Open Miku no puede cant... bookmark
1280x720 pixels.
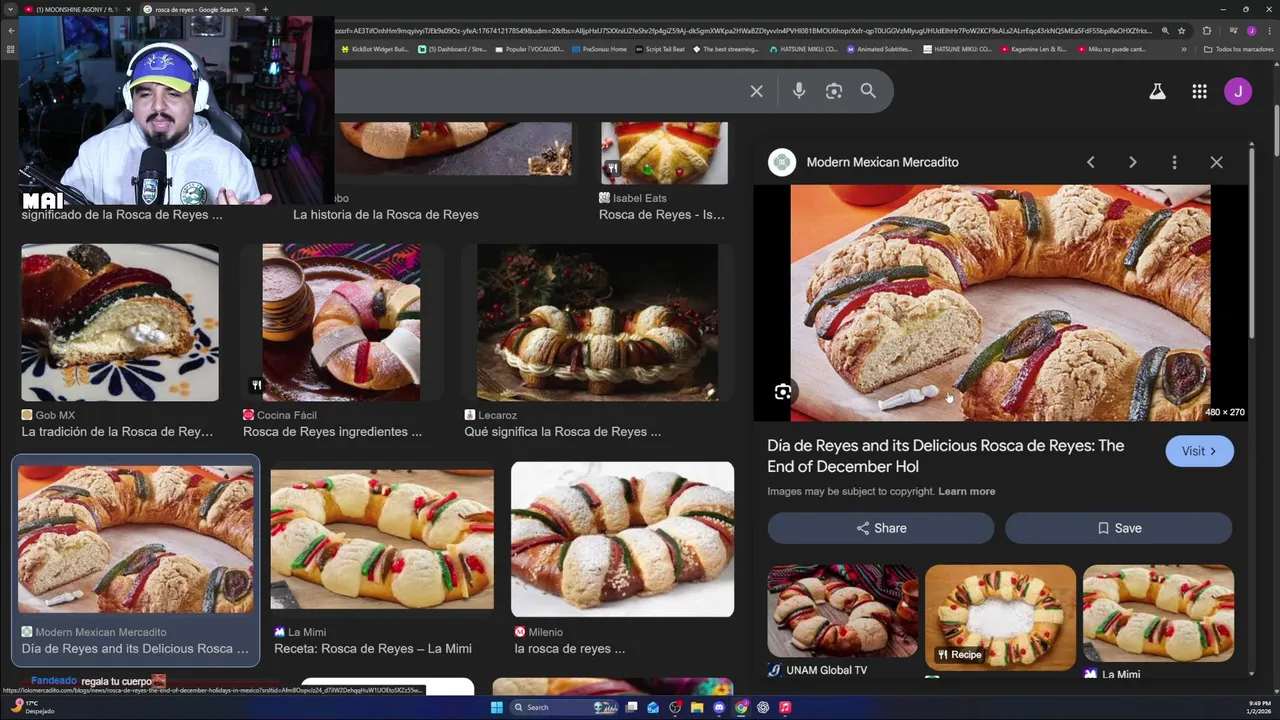point(1113,49)
